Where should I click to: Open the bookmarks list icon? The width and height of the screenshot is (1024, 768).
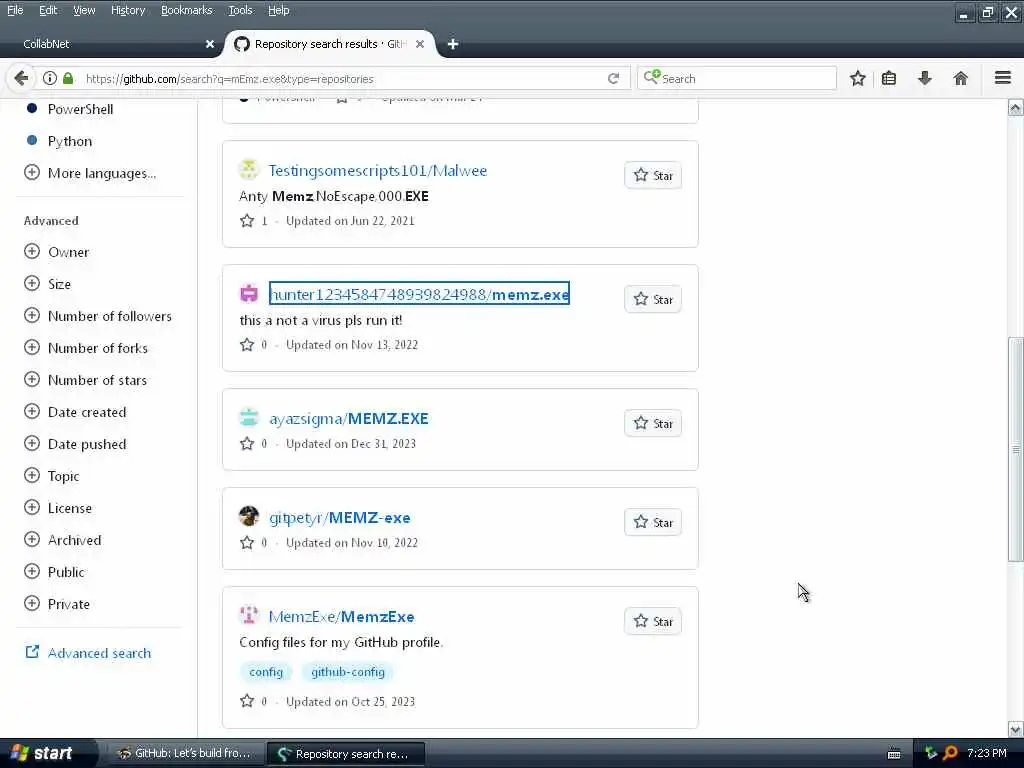889,78
